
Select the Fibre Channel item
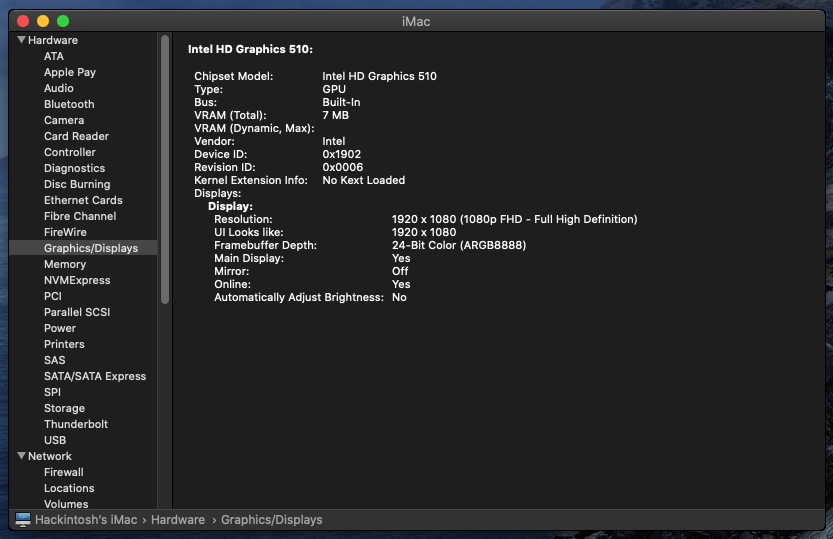pos(80,216)
